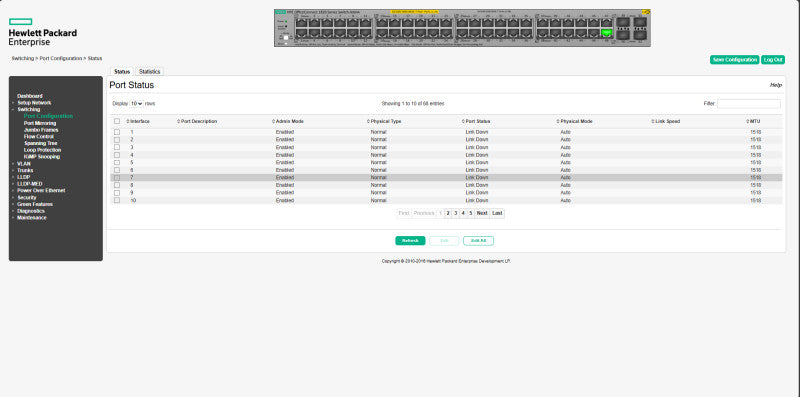This screenshot has width=800, height=397.
Task: Go to page 3 of entries
Action: [x=456, y=213]
